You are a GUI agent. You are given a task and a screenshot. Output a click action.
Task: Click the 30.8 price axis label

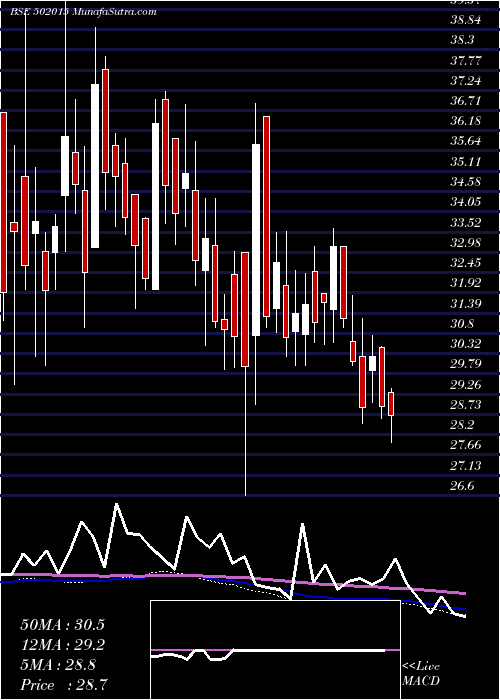[462, 324]
